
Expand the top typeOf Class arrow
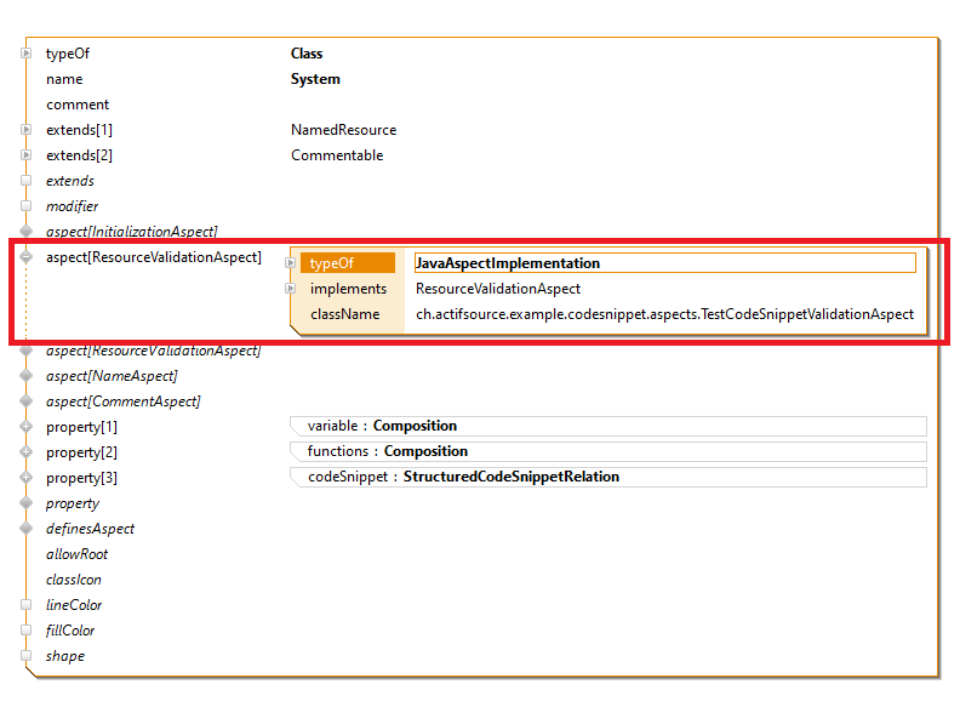coord(26,54)
